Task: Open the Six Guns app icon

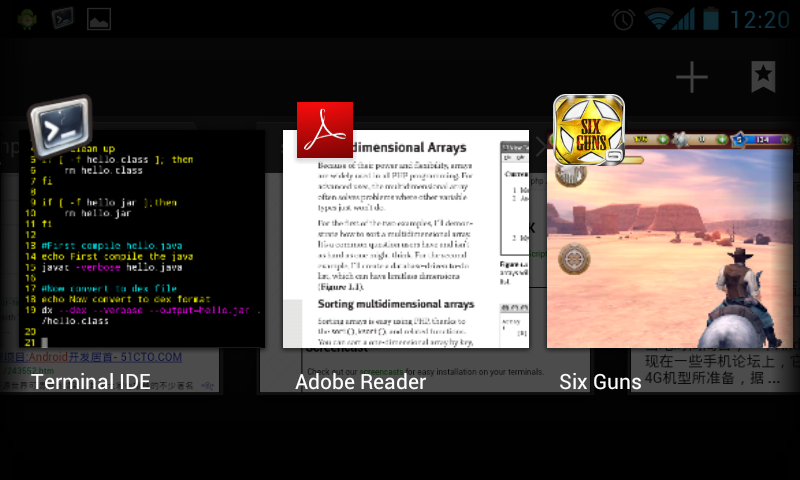Action: pyautogui.click(x=589, y=130)
